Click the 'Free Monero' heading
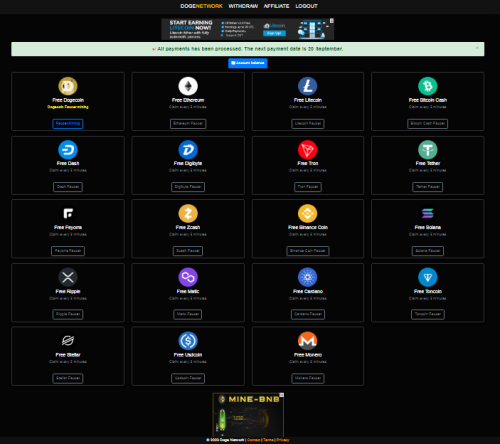Viewport: 500px width, 444px height. coord(308,355)
